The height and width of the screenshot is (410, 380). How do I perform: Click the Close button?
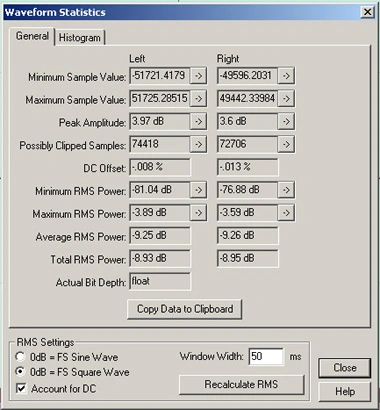click(345, 368)
